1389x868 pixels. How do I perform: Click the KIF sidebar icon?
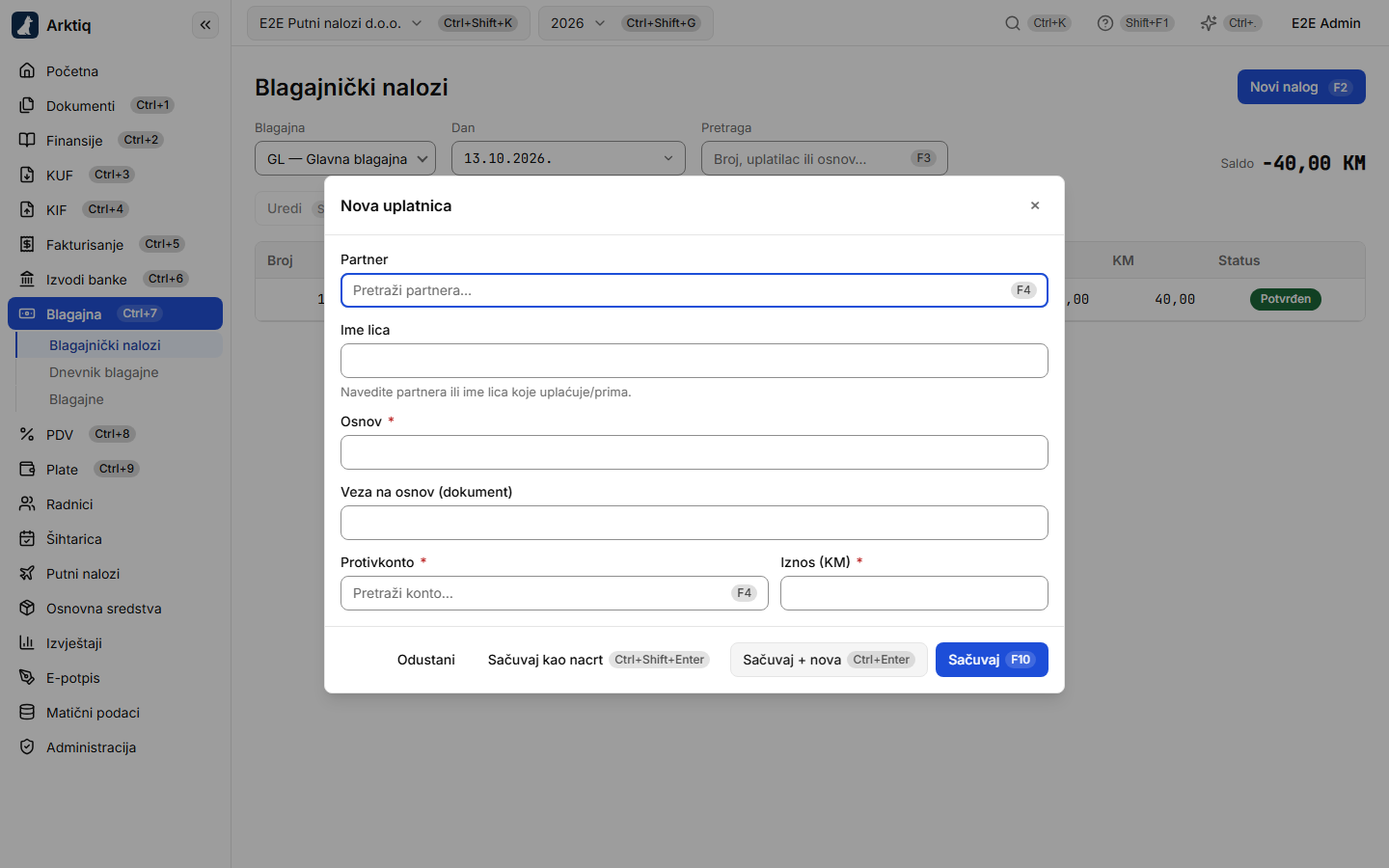27,209
